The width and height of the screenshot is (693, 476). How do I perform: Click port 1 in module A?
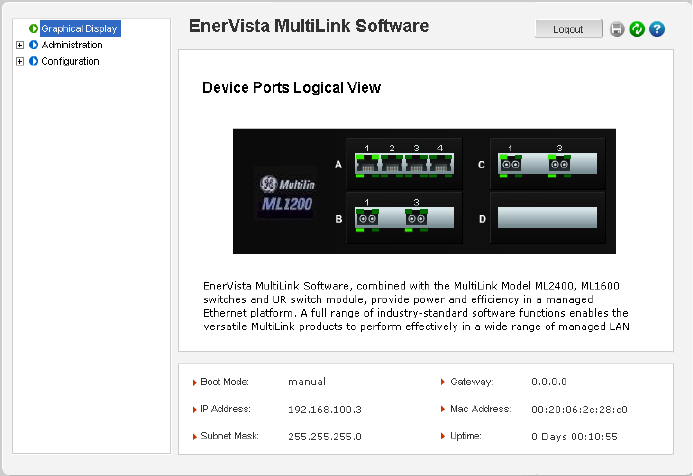tap(367, 164)
